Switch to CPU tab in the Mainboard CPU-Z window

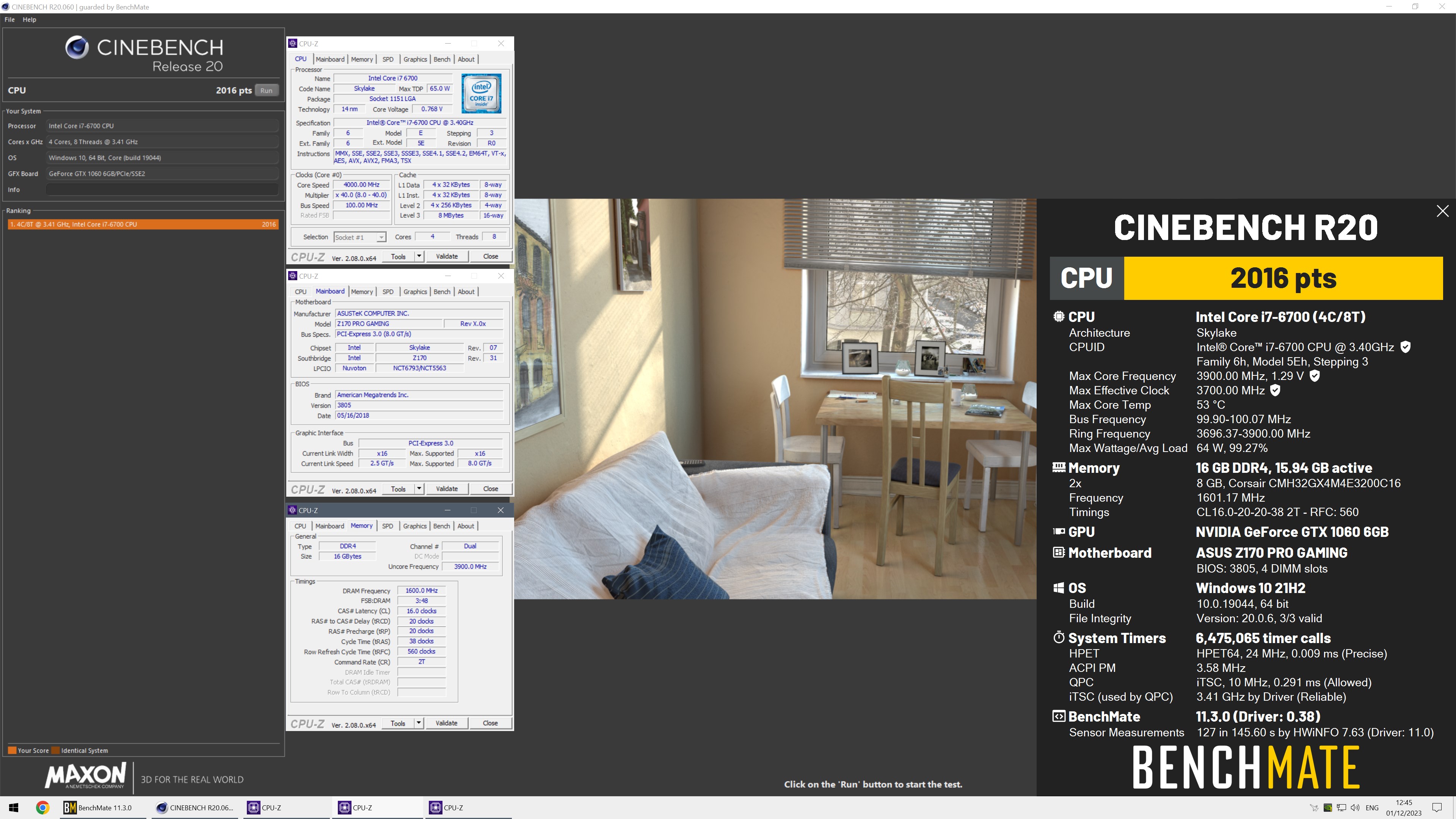(301, 292)
